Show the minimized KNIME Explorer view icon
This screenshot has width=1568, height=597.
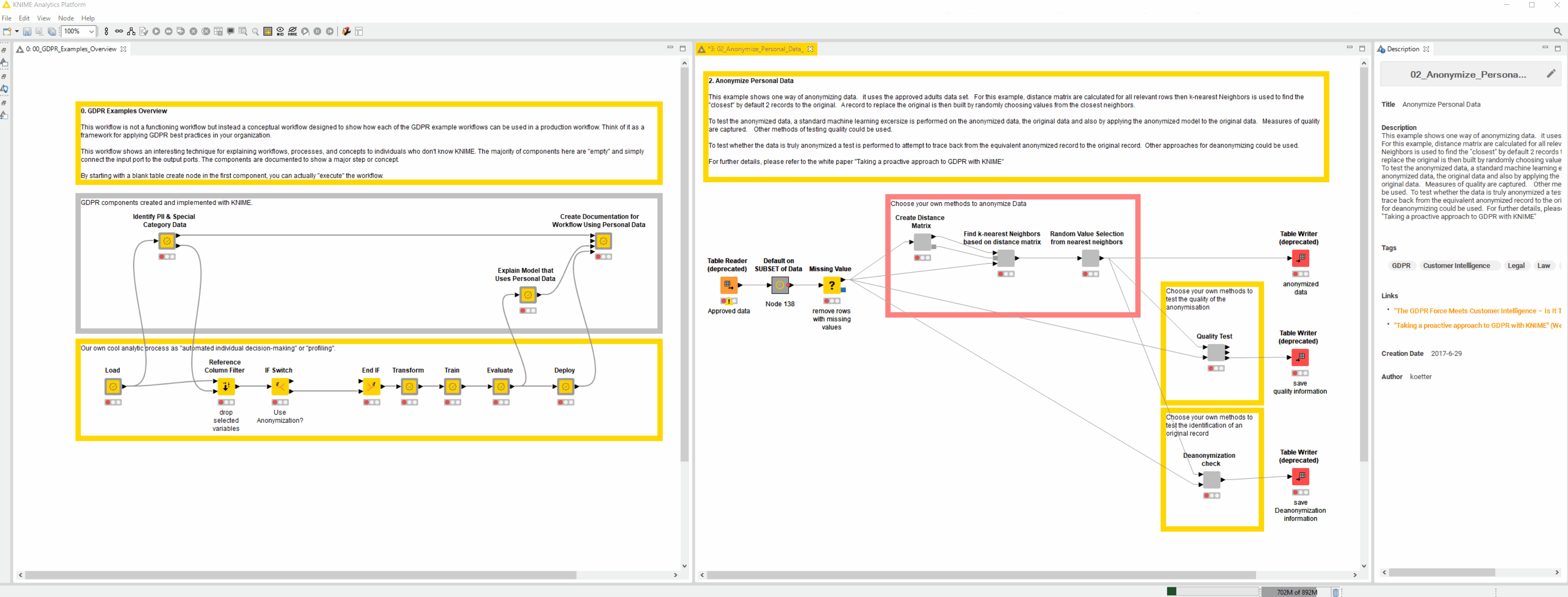(x=4, y=63)
